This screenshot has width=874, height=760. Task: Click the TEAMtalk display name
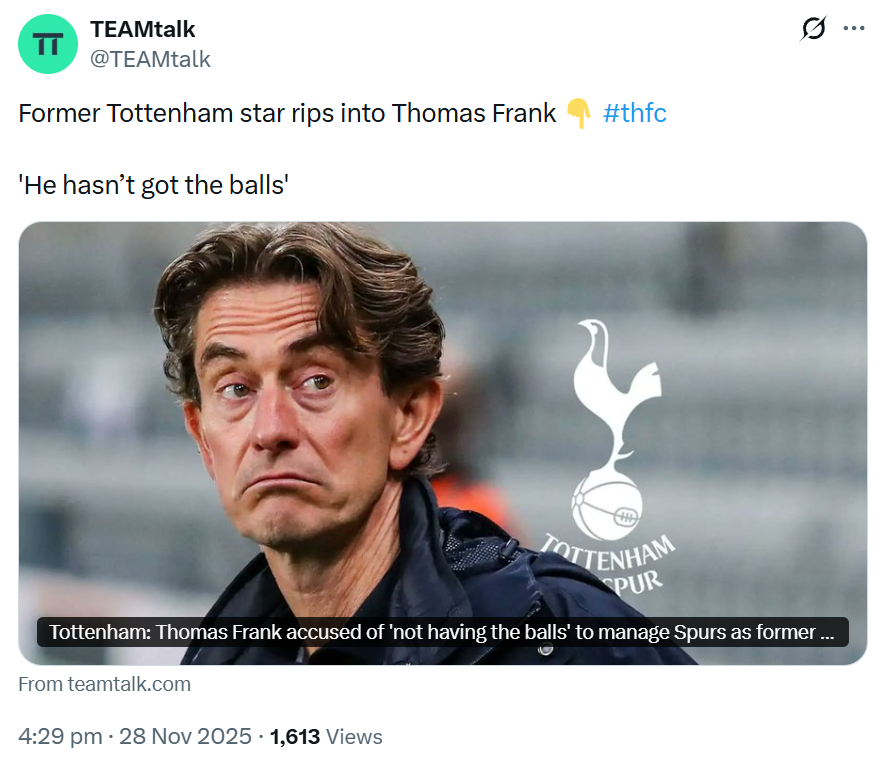pyautogui.click(x=143, y=29)
